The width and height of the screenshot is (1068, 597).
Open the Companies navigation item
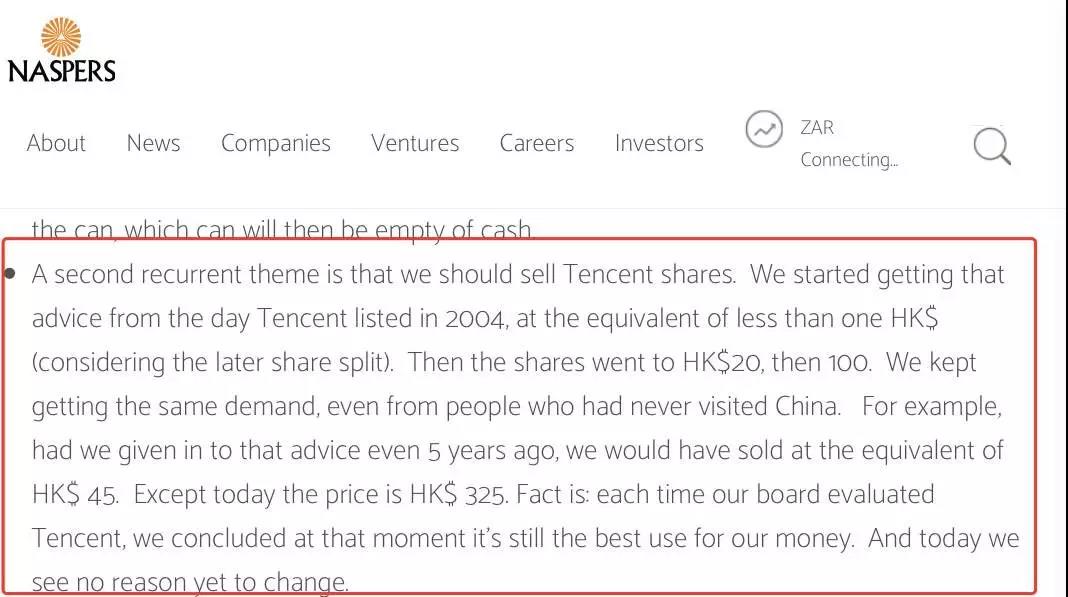pos(275,143)
